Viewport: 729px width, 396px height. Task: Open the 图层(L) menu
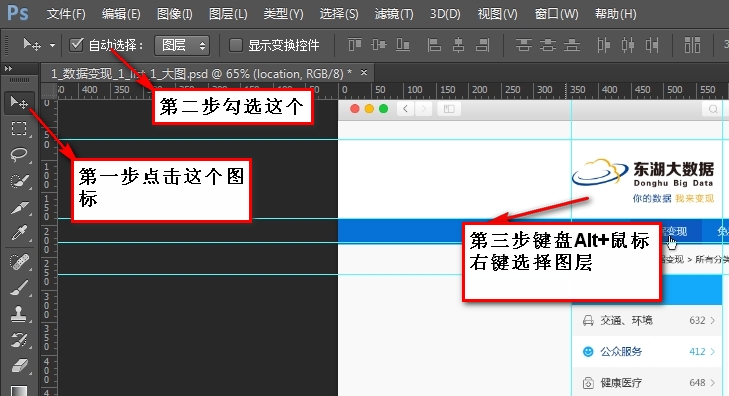228,14
